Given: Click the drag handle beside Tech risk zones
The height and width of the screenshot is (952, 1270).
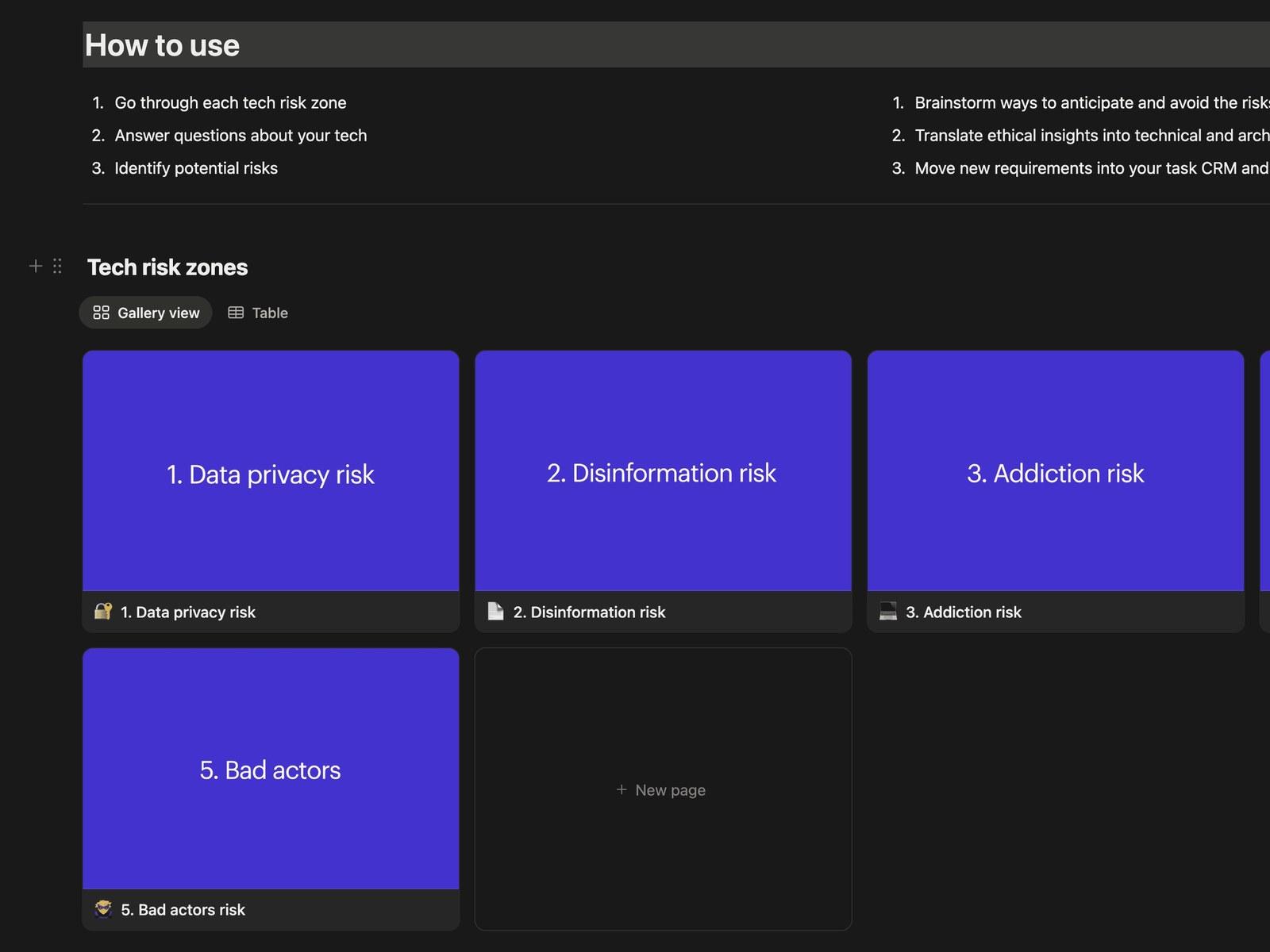Looking at the screenshot, I should click(x=57, y=266).
